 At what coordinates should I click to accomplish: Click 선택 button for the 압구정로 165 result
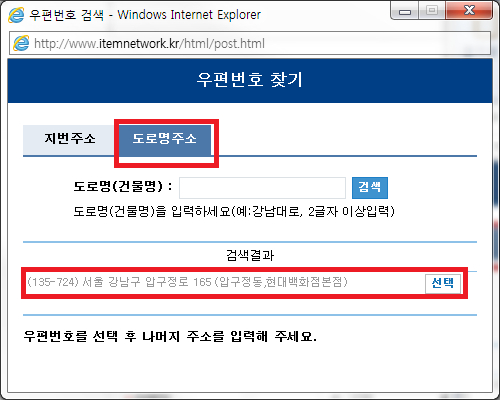443,283
